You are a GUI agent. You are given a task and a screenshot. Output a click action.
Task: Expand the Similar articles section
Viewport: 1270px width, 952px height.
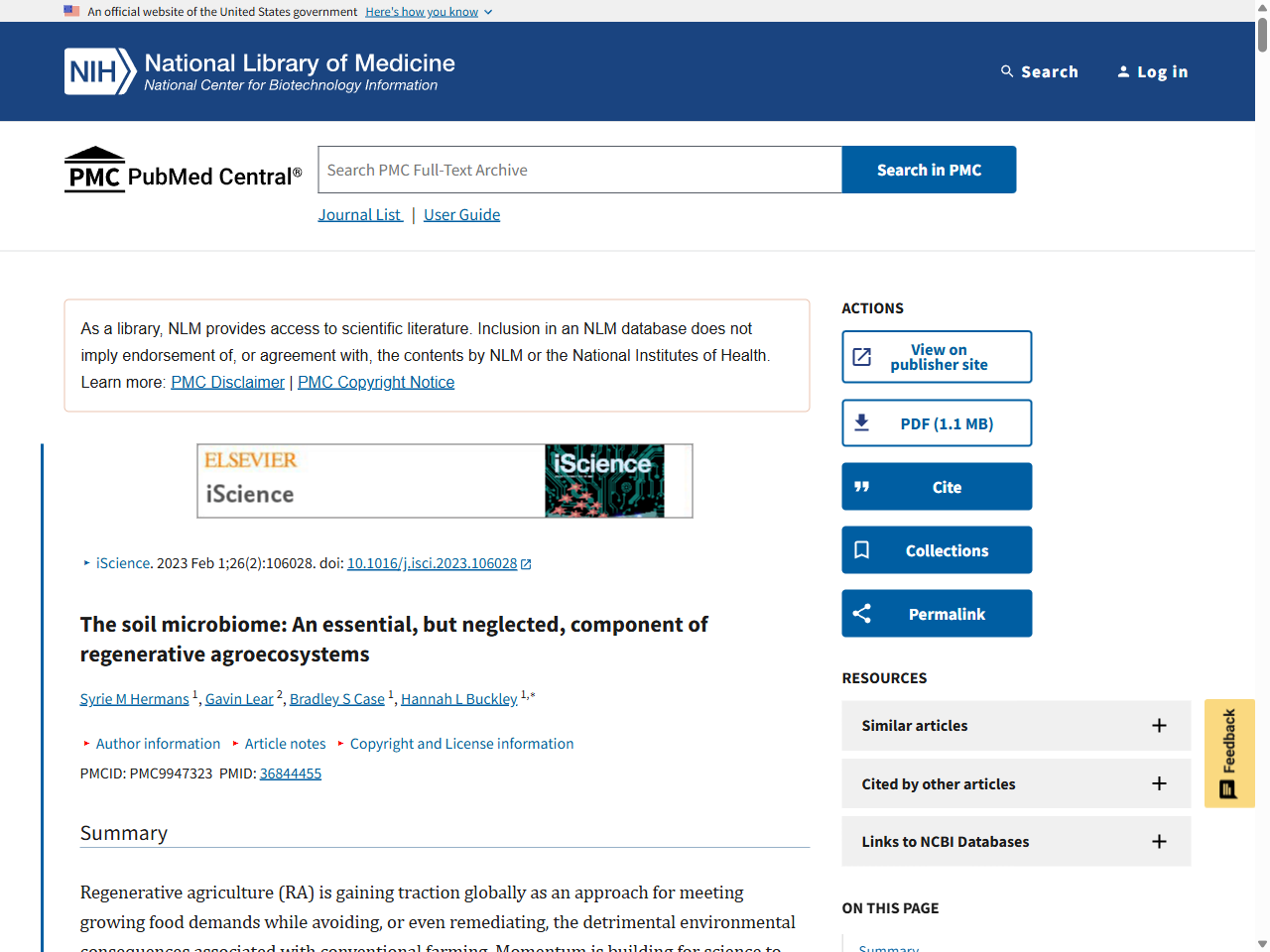coord(1015,726)
